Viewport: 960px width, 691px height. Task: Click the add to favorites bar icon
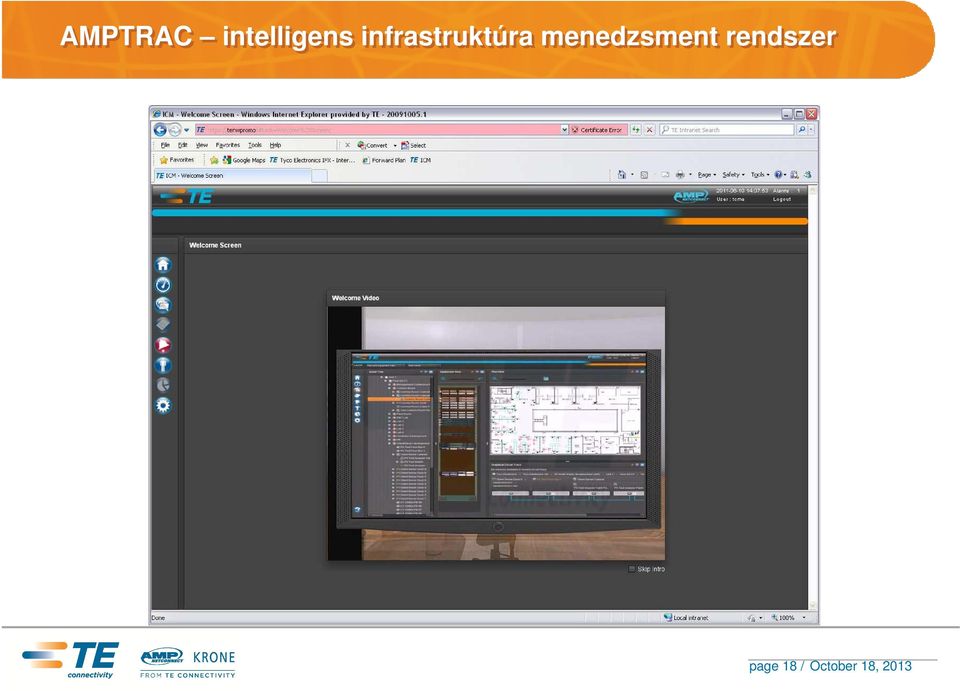tap(214, 160)
